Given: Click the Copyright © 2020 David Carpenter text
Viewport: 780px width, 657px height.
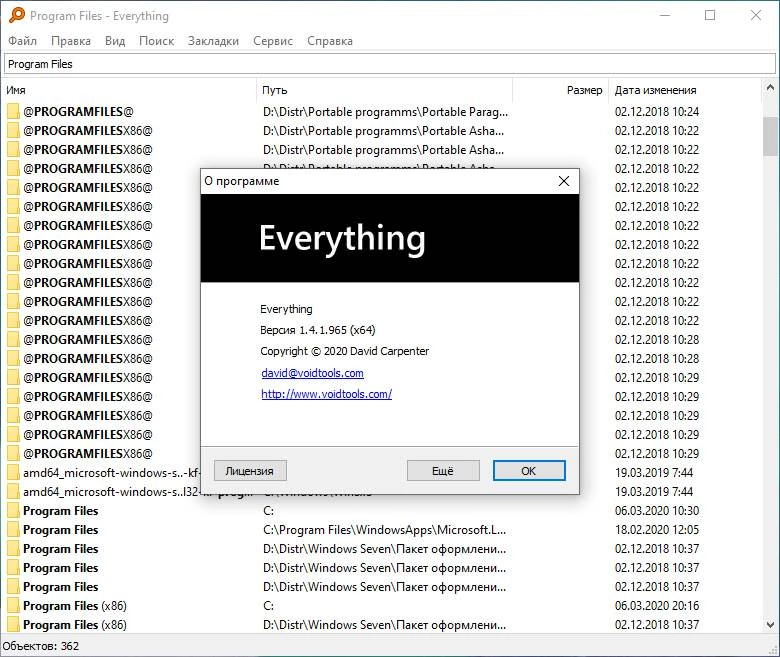Looking at the screenshot, I should [x=344, y=351].
